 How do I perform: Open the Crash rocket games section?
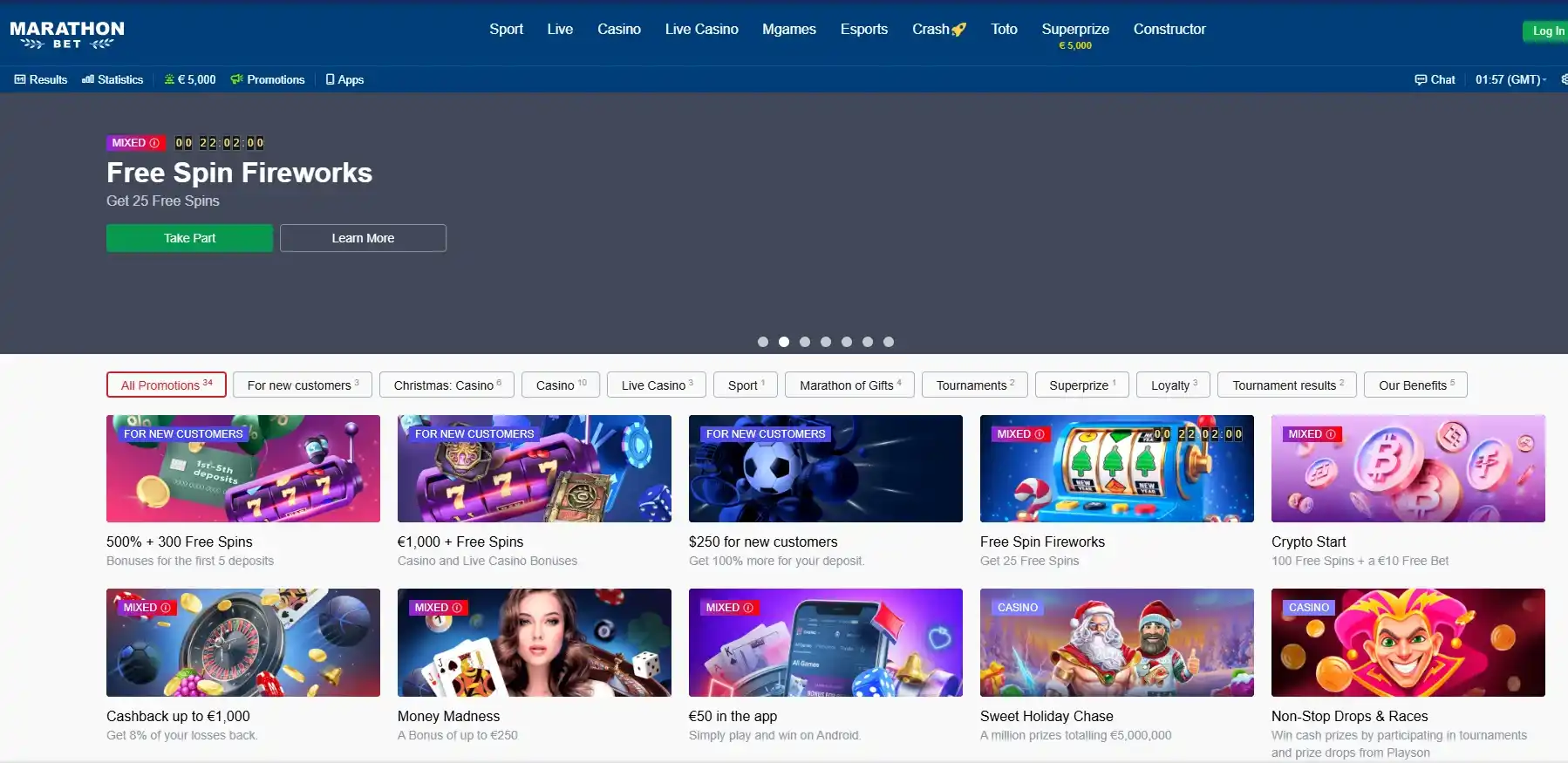[938, 30]
